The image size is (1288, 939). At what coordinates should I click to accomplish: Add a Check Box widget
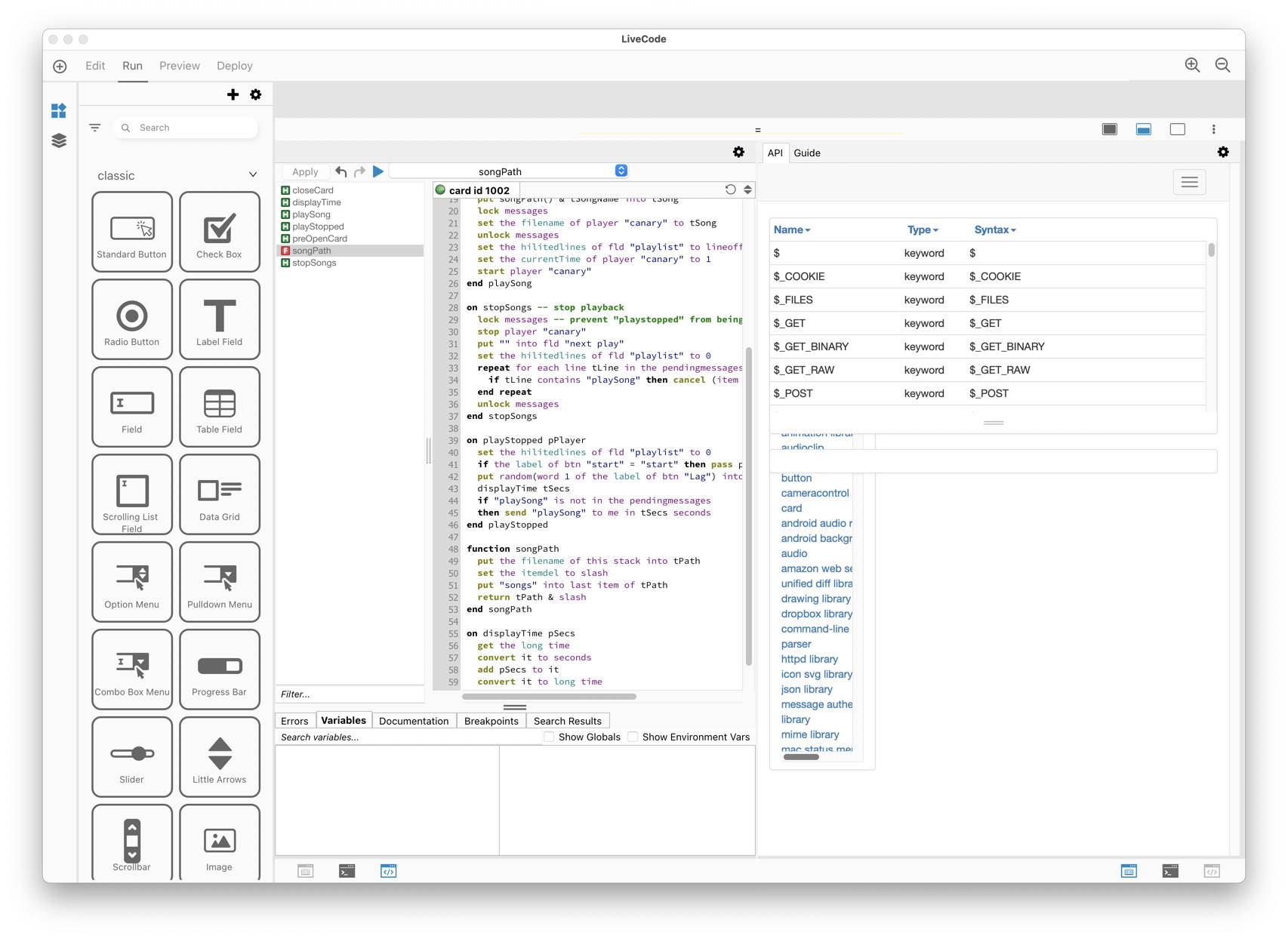[220, 232]
